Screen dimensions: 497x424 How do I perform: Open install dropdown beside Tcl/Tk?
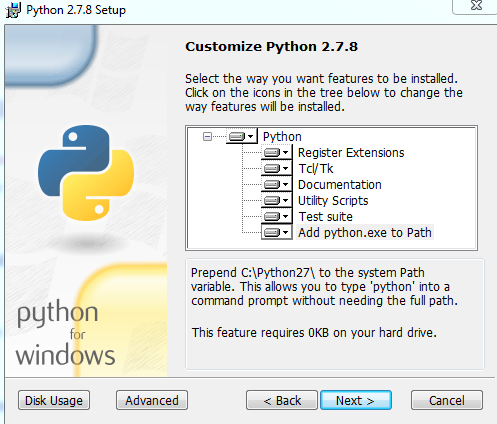click(x=276, y=168)
